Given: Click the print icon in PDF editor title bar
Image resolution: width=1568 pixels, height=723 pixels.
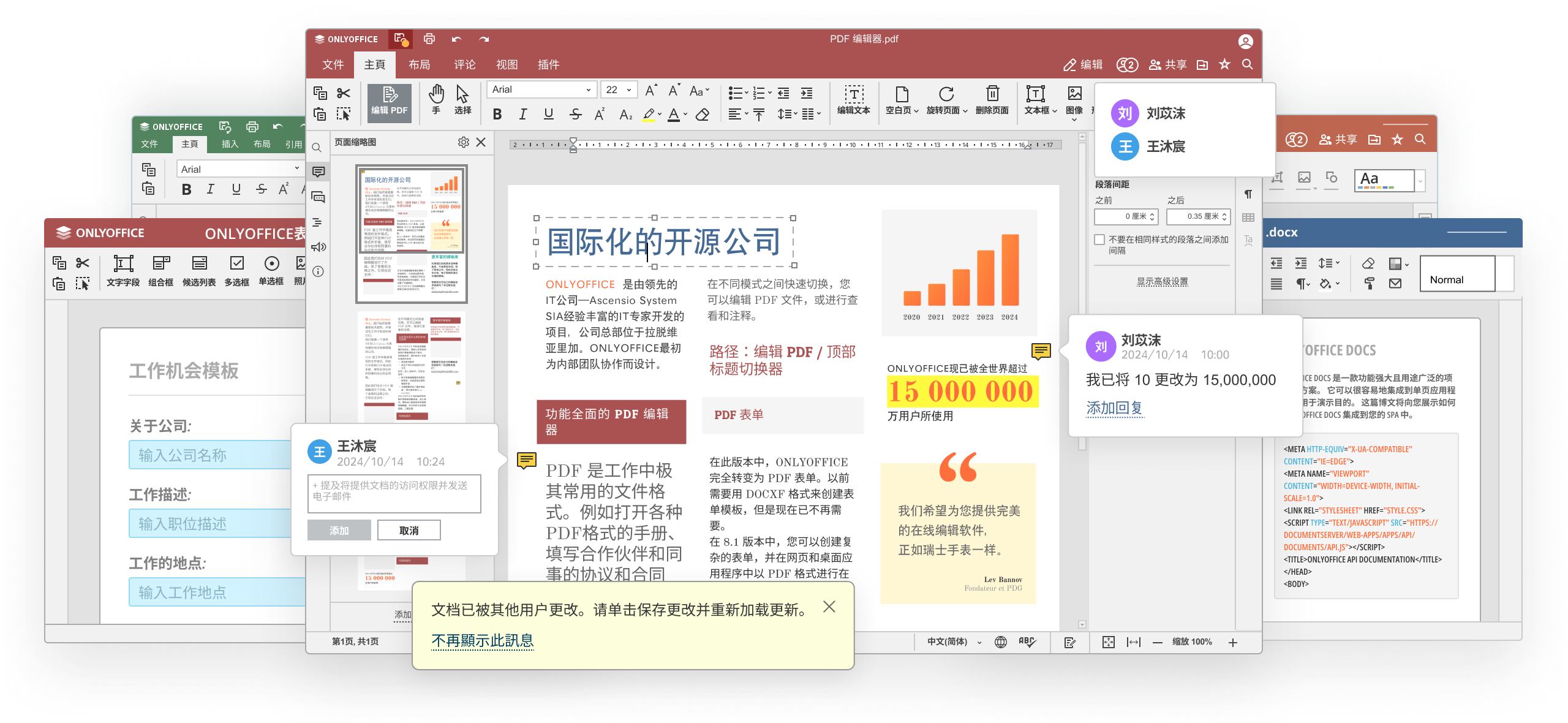Looking at the screenshot, I should [x=429, y=39].
